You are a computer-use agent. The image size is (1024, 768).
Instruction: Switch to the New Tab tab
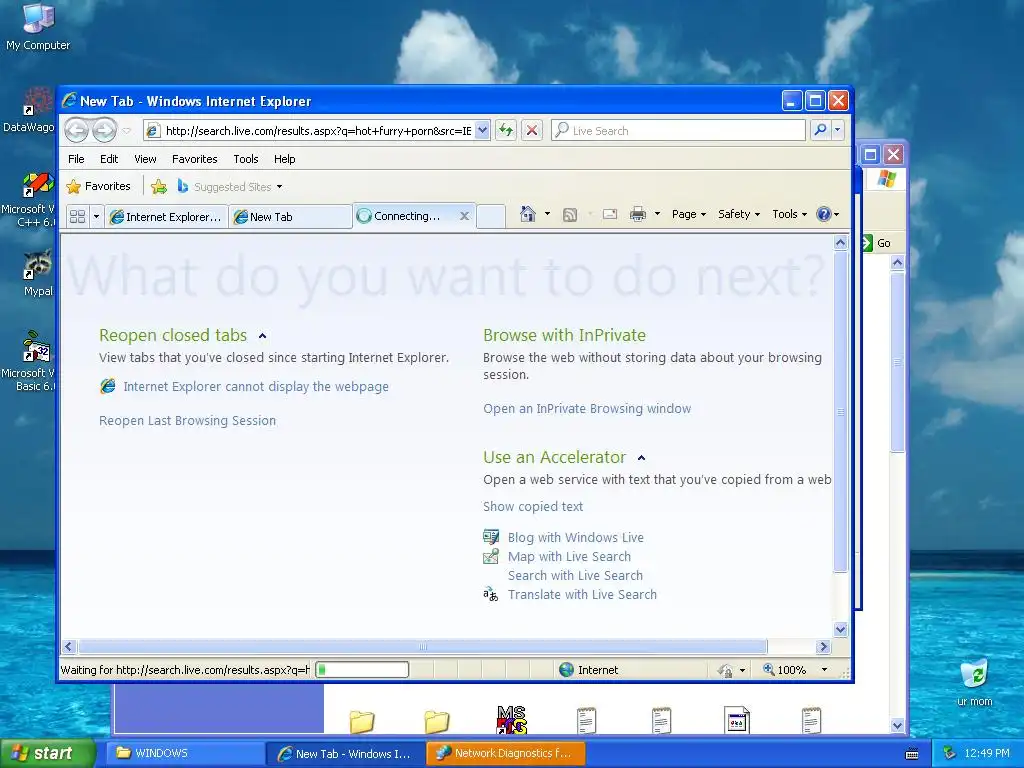click(x=290, y=217)
